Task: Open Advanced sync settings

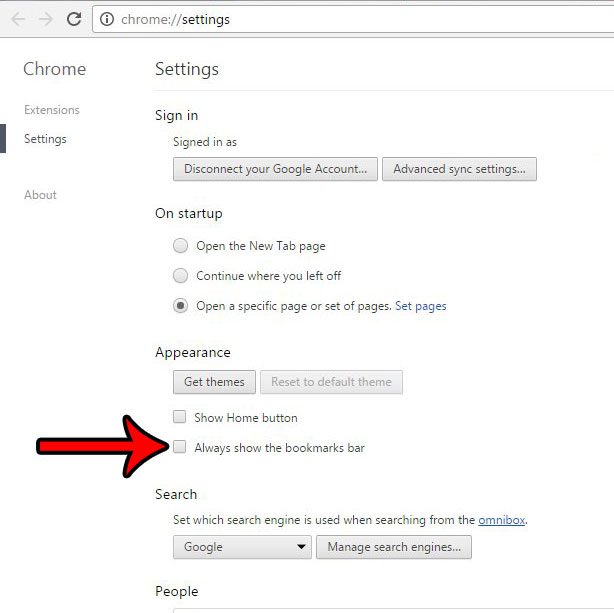Action: pos(459,169)
